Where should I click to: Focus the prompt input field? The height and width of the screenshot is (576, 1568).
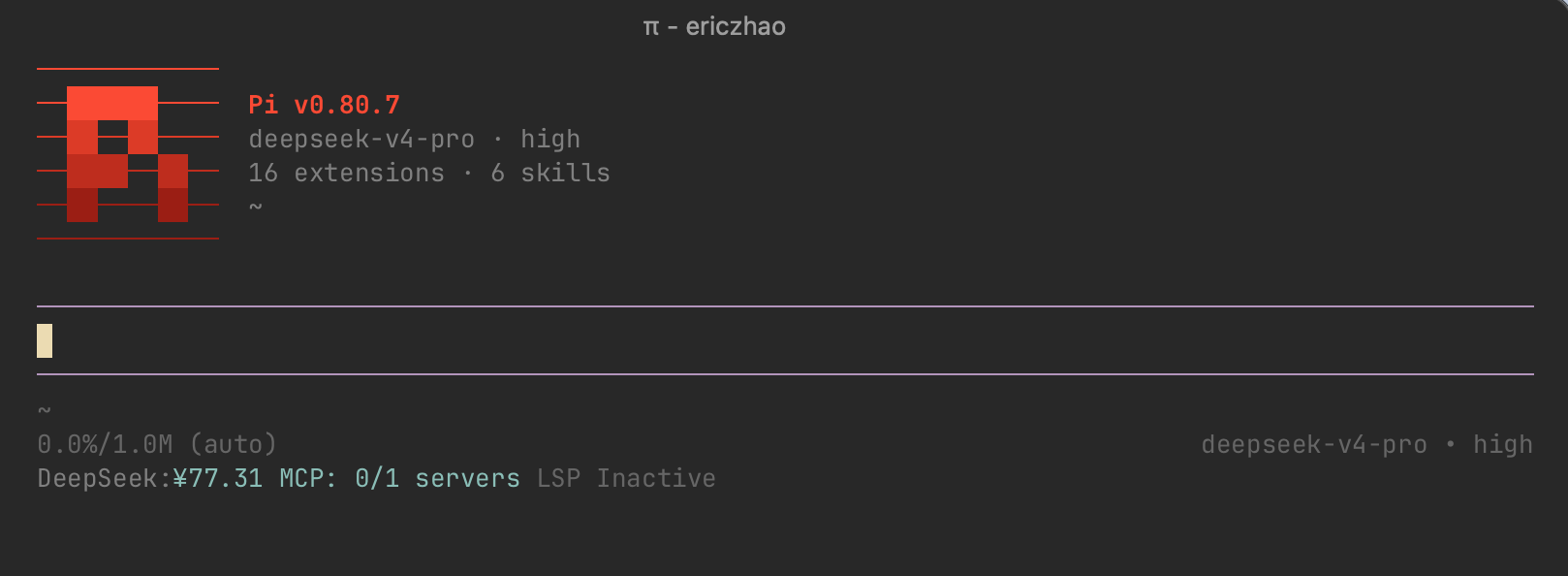coord(785,340)
